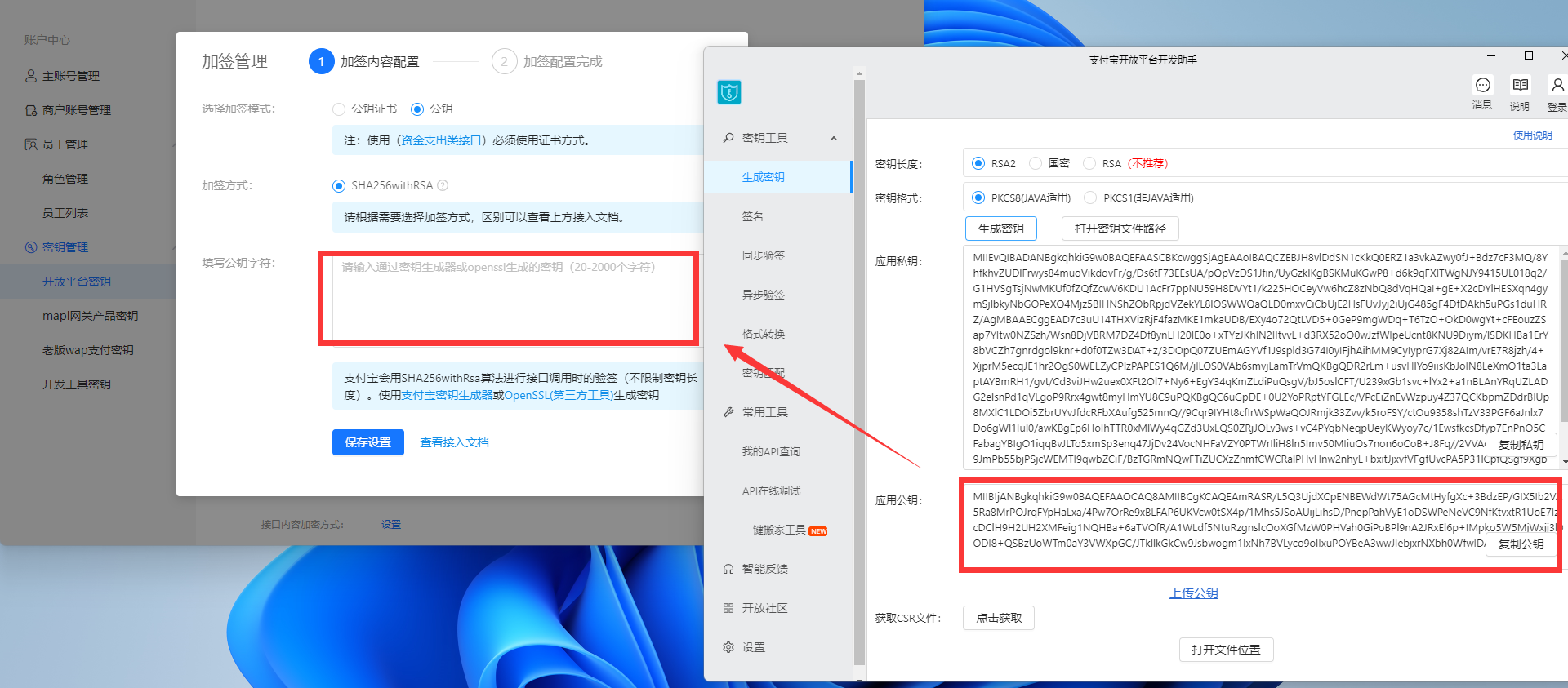
Task: Click the 复制公钥 button
Action: point(1521,544)
